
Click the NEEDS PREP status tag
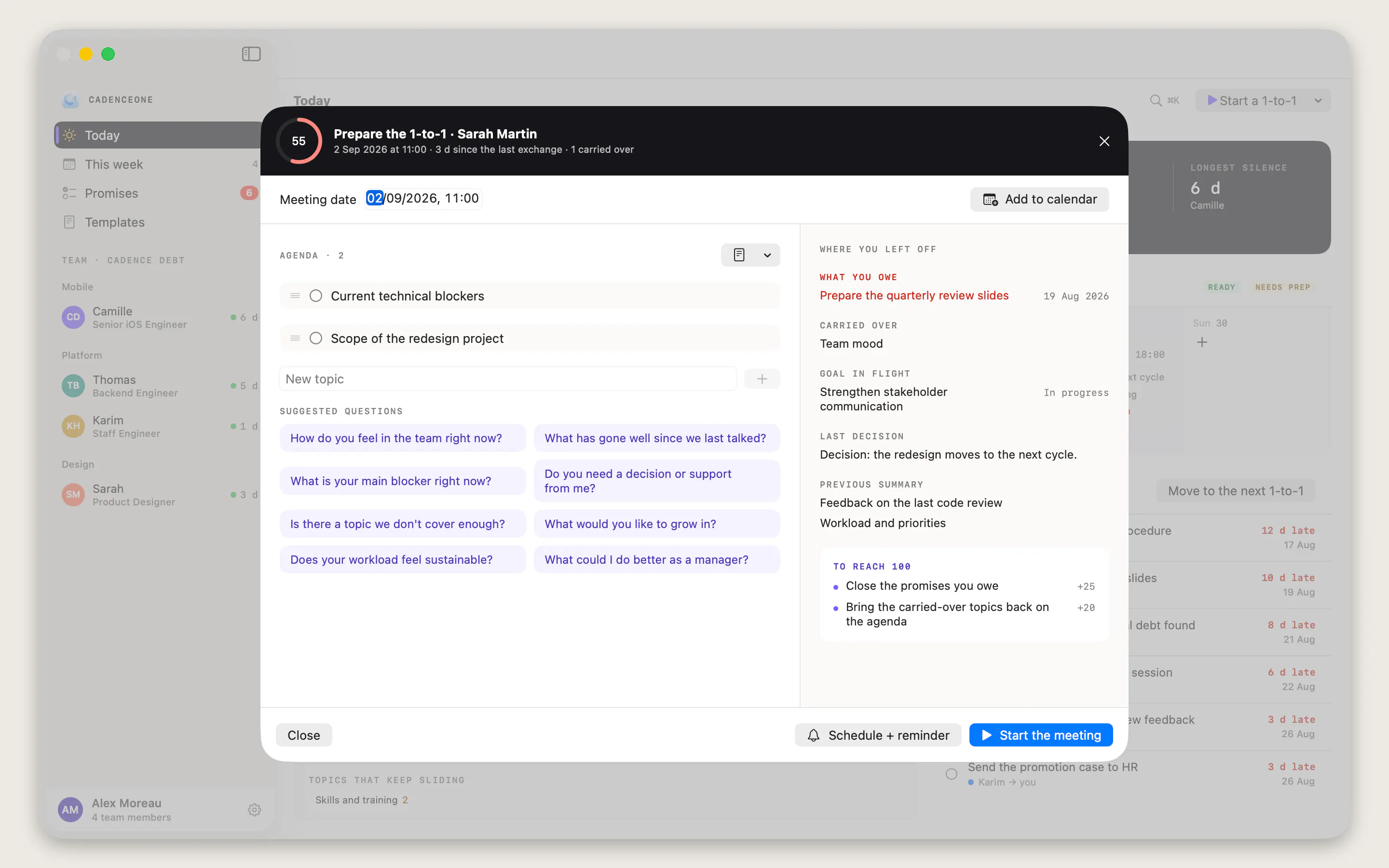click(x=1282, y=287)
